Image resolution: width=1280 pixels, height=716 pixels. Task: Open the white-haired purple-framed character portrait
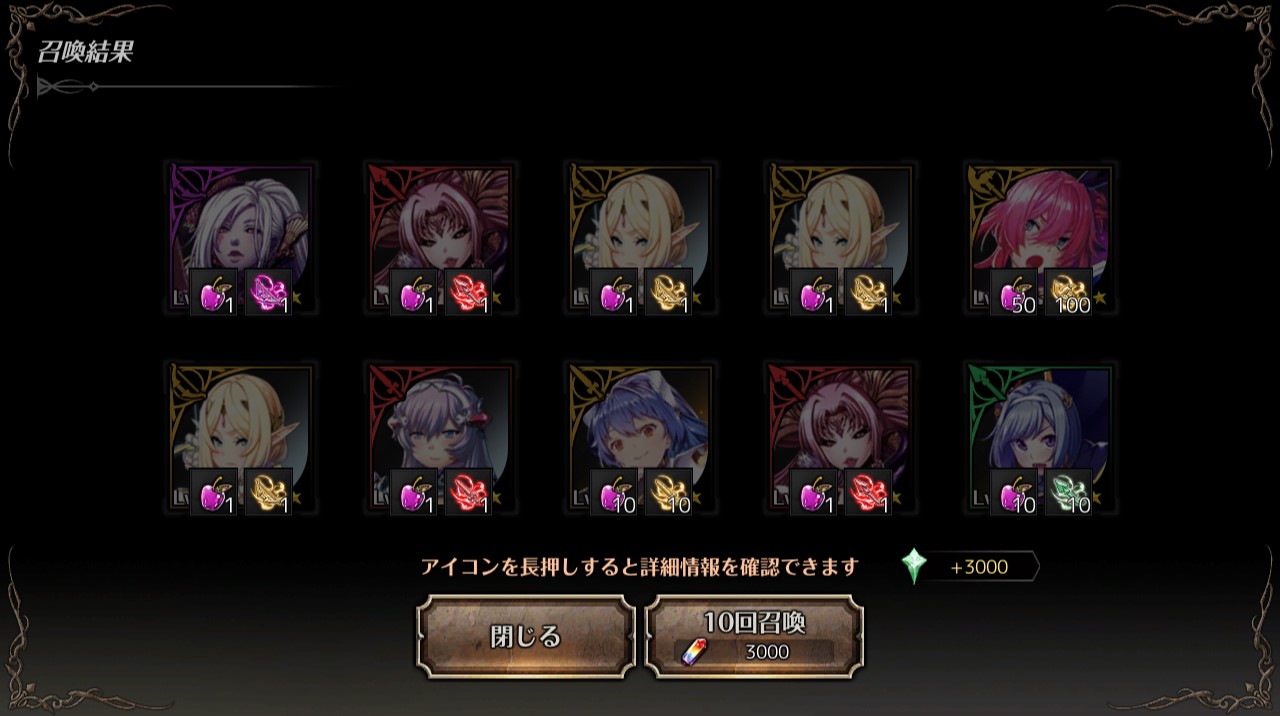coord(240,239)
